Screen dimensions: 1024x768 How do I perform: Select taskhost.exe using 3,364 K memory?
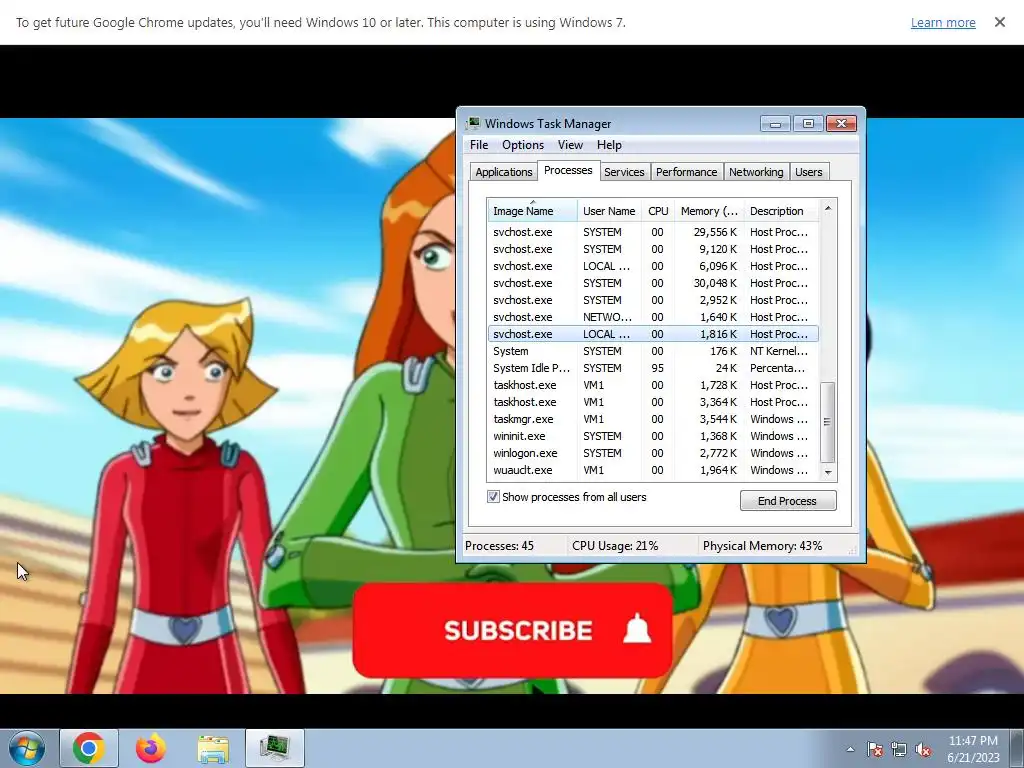pos(653,402)
